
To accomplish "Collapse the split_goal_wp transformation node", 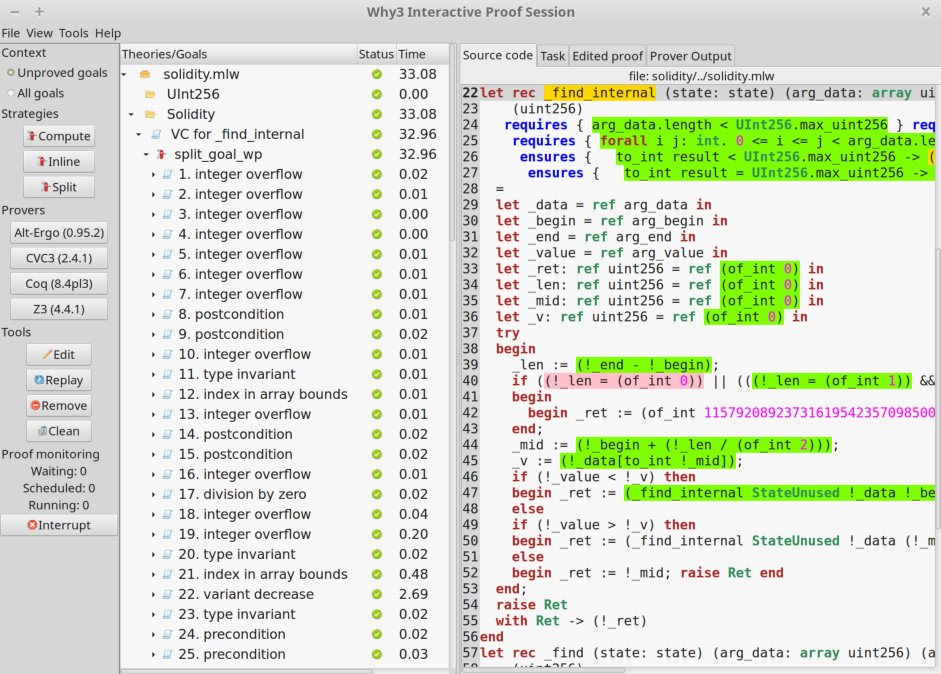I will click(145, 154).
